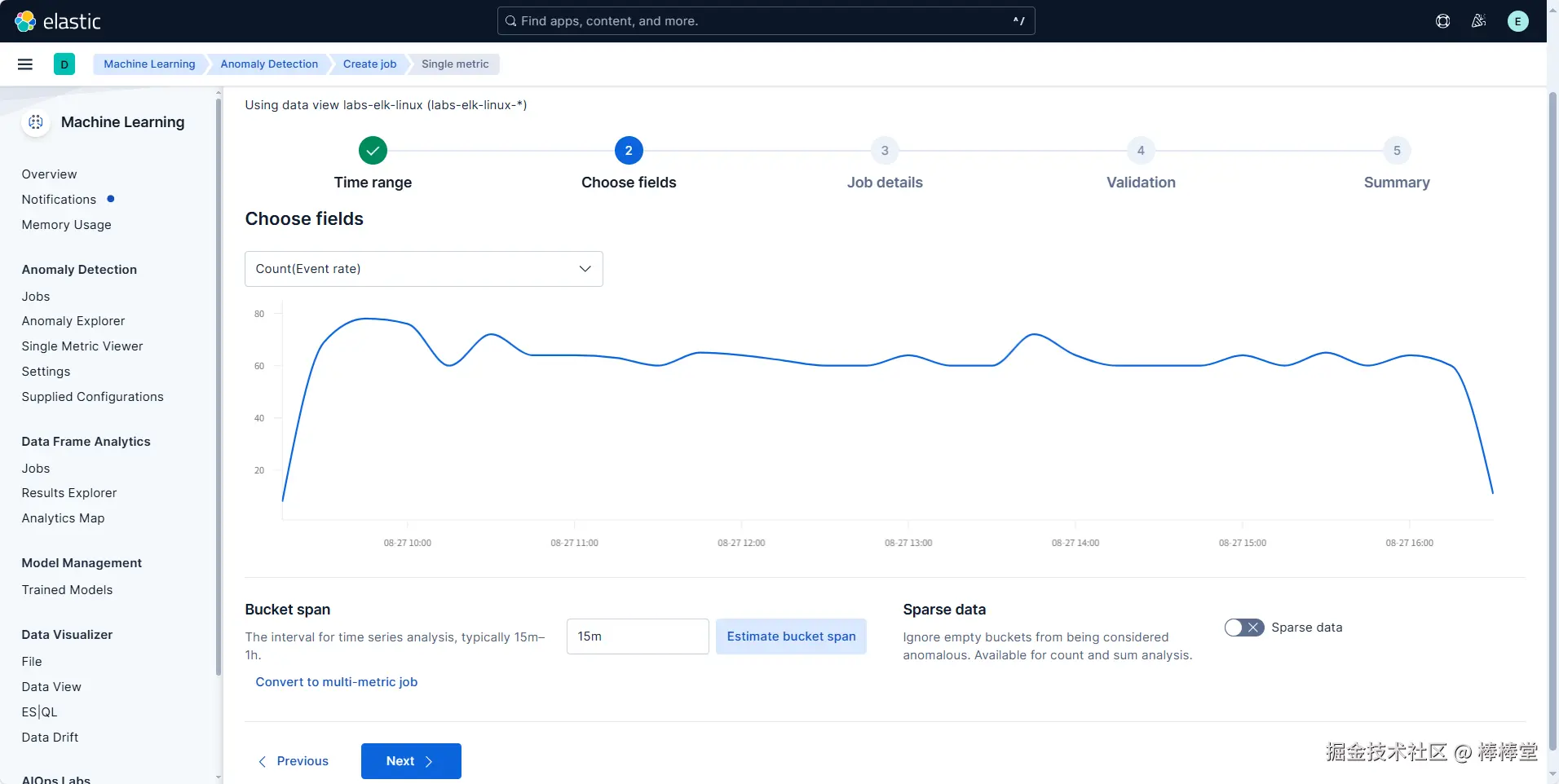The image size is (1559, 784).
Task: Open Anomaly Explorer in the sidebar
Action: click(73, 321)
